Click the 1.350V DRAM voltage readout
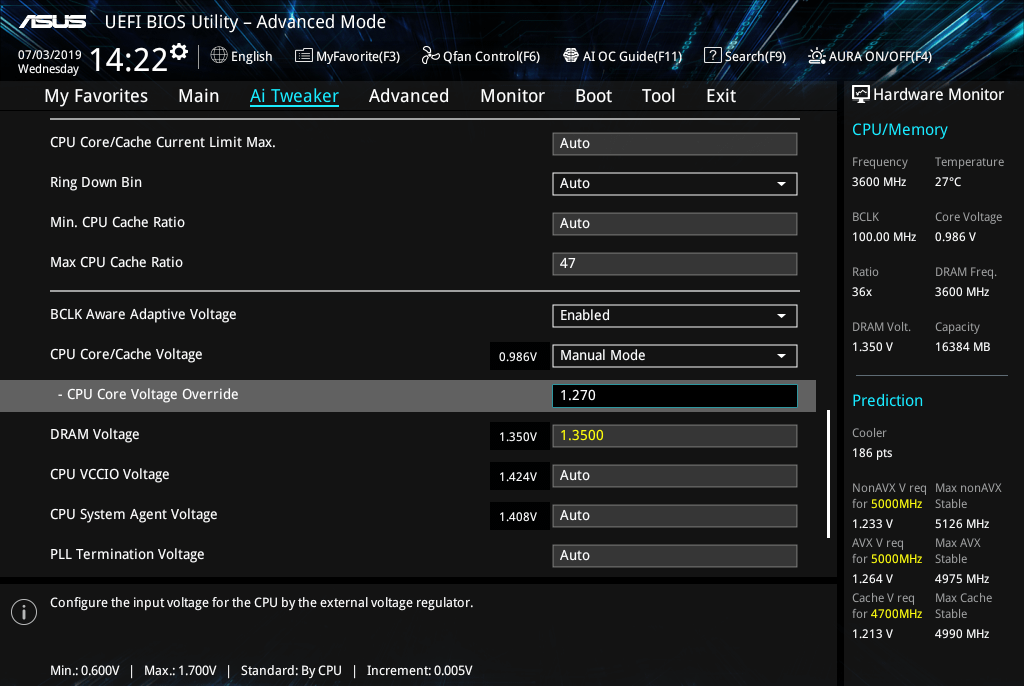 point(518,436)
